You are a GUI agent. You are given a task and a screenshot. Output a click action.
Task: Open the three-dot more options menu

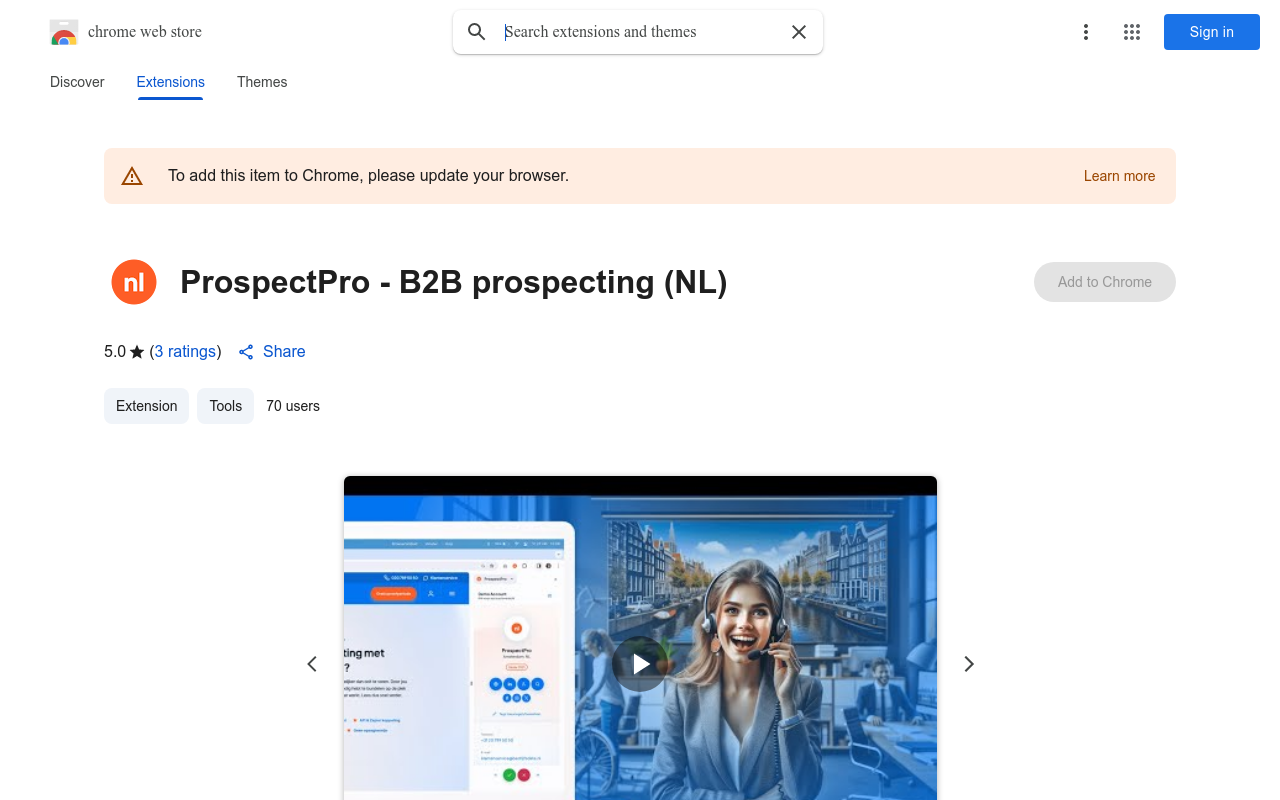tap(1086, 32)
